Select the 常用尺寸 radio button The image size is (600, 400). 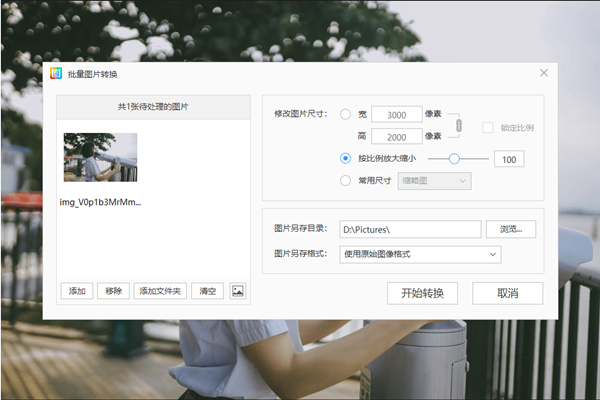point(345,181)
